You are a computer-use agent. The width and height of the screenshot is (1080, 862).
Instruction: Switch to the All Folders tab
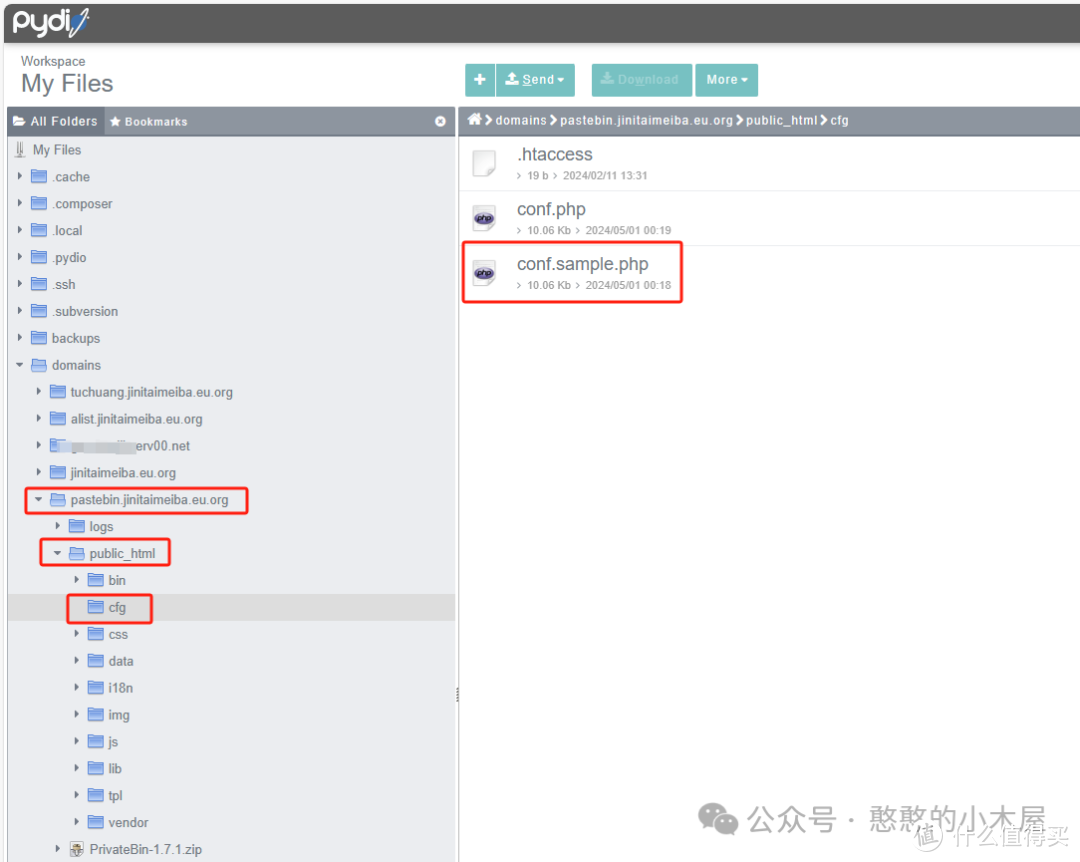point(56,121)
